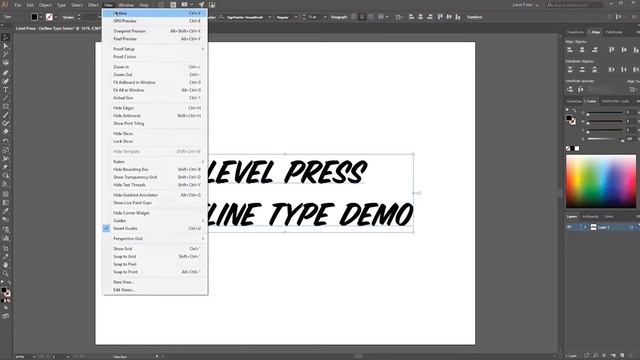The height and width of the screenshot is (360, 640).
Task: Select the Direct Selection tool
Action: [6, 46]
